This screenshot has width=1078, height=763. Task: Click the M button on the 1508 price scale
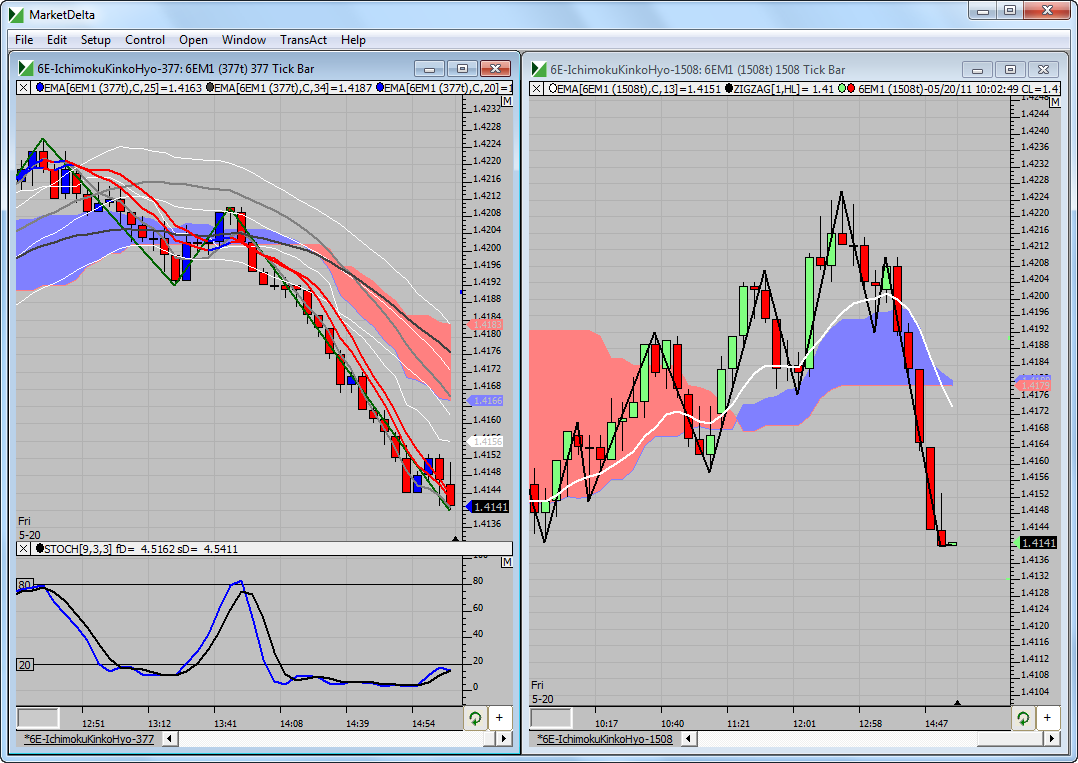point(1055,102)
